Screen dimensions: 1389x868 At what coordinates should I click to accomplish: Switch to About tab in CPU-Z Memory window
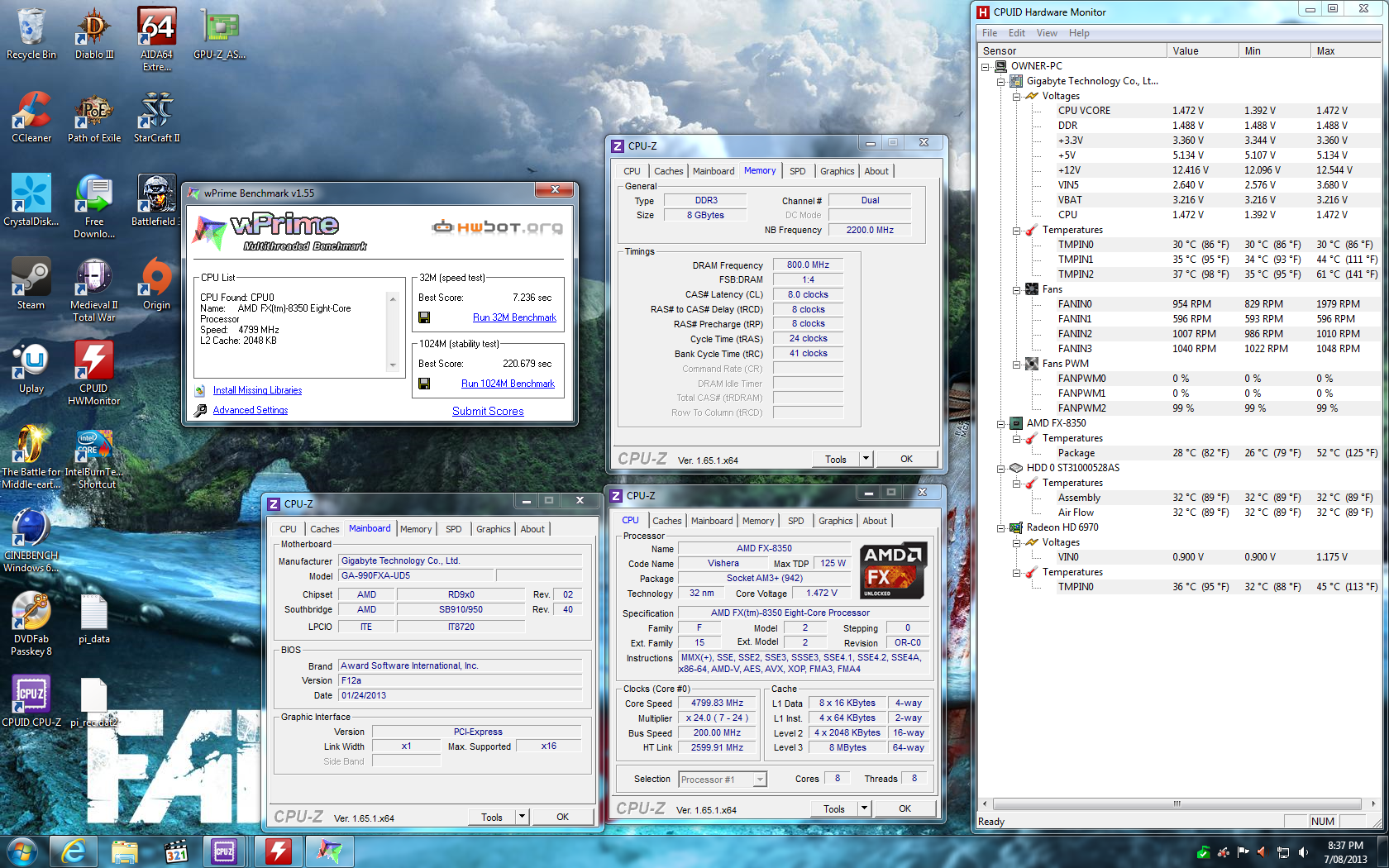coord(876,171)
